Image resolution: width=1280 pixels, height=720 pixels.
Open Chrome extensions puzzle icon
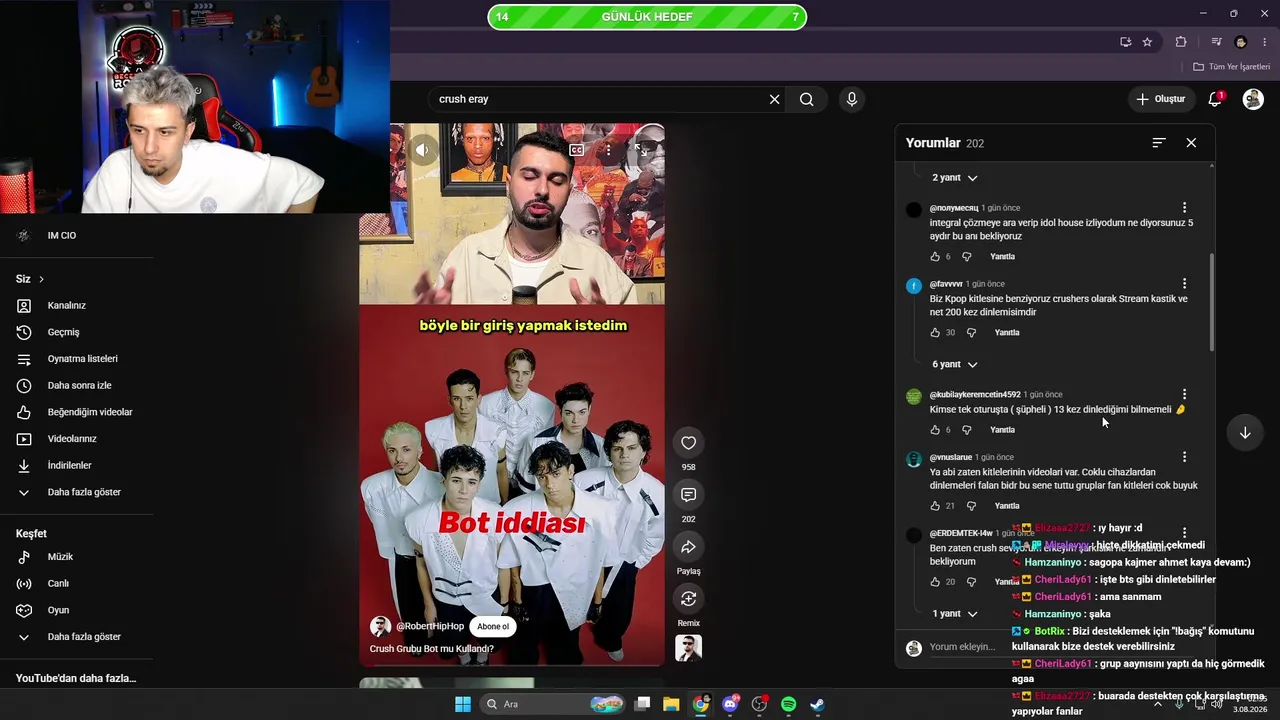coord(1181,42)
